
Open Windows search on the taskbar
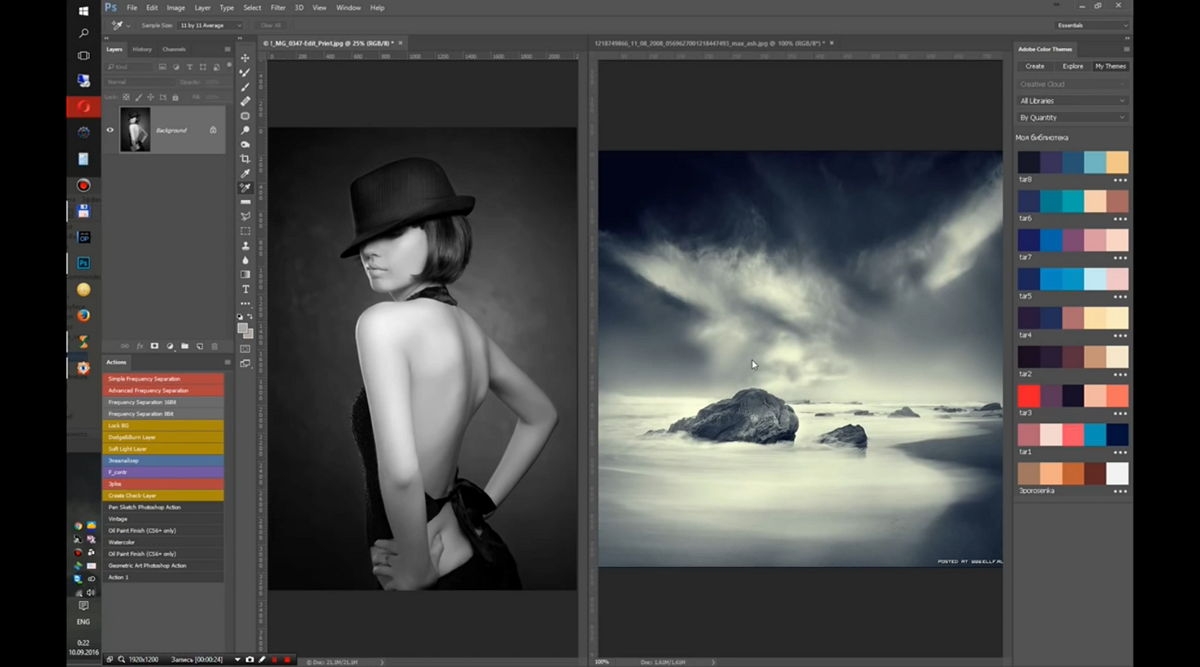pos(84,33)
